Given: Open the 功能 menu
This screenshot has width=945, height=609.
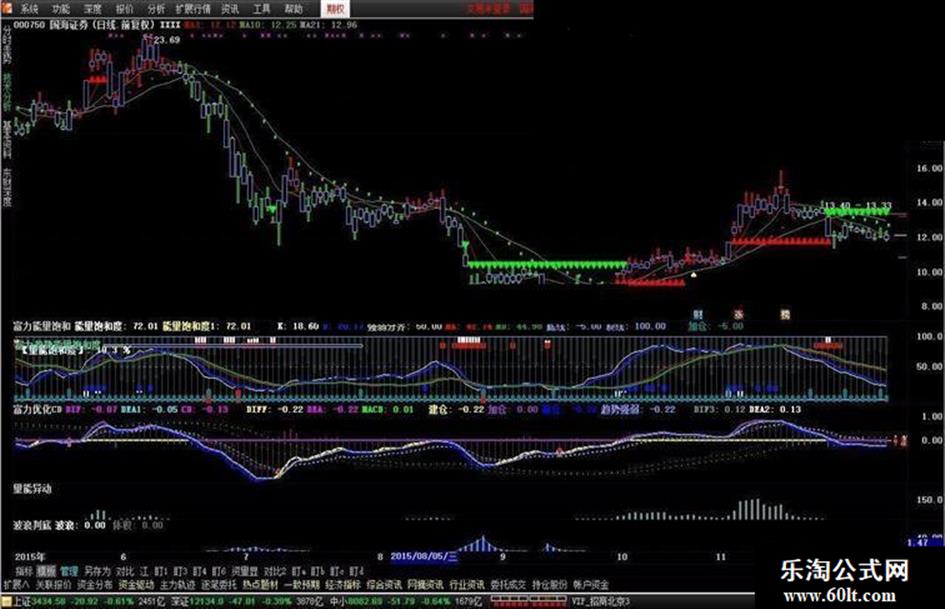Looking at the screenshot, I should [x=61, y=8].
